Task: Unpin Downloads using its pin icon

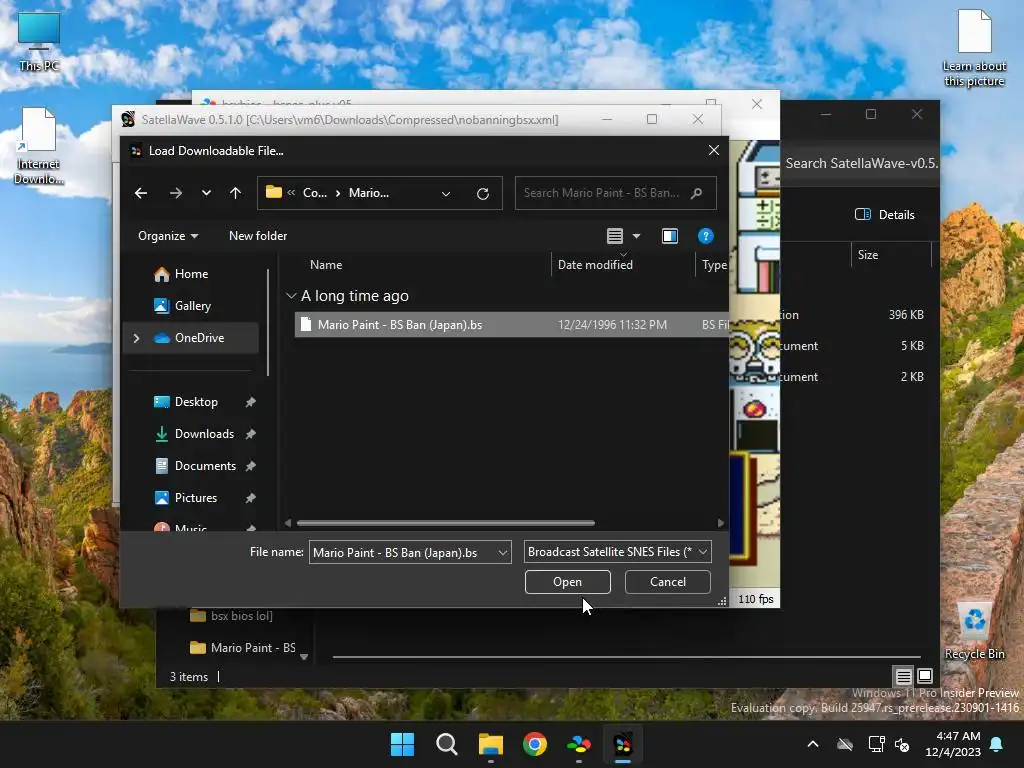Action: point(250,434)
